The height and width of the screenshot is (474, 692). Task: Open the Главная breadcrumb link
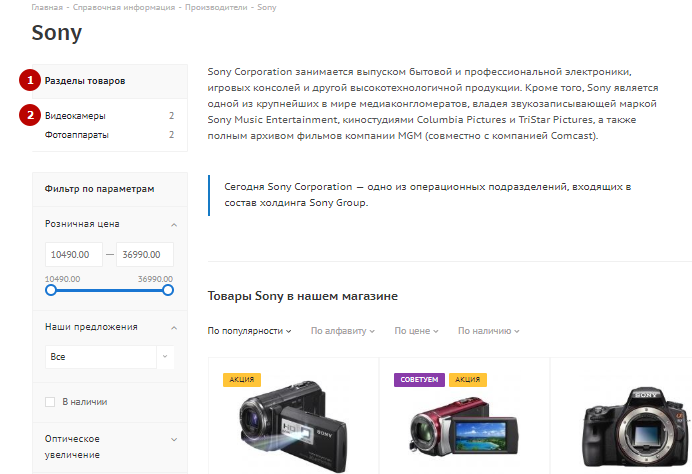[47, 8]
